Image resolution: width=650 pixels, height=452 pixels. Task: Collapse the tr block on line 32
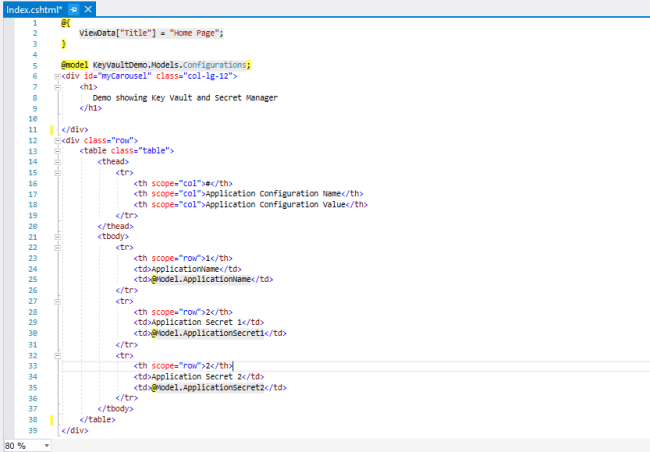coord(58,355)
